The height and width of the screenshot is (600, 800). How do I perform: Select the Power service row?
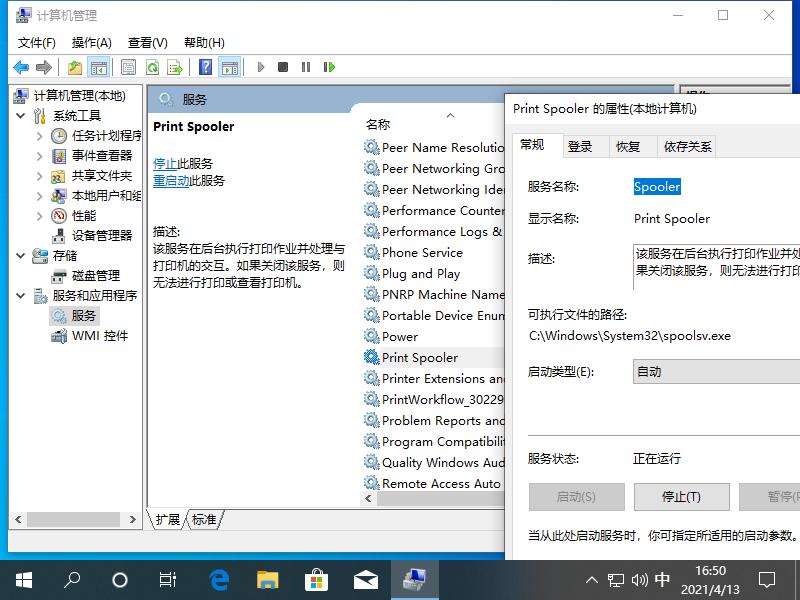point(434,337)
